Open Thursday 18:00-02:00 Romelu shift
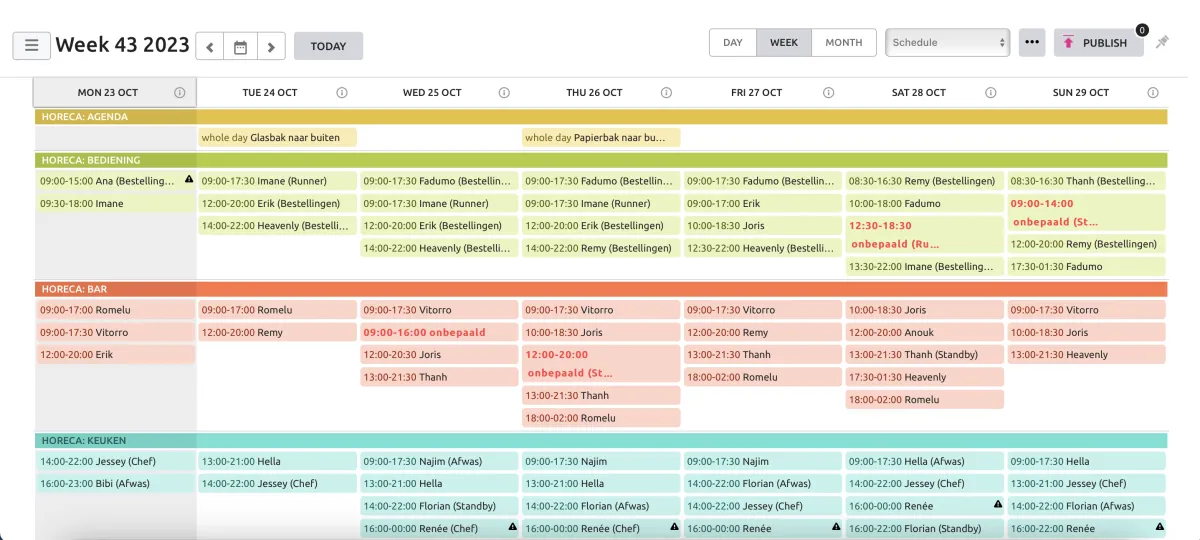1200x540 pixels. pos(601,418)
